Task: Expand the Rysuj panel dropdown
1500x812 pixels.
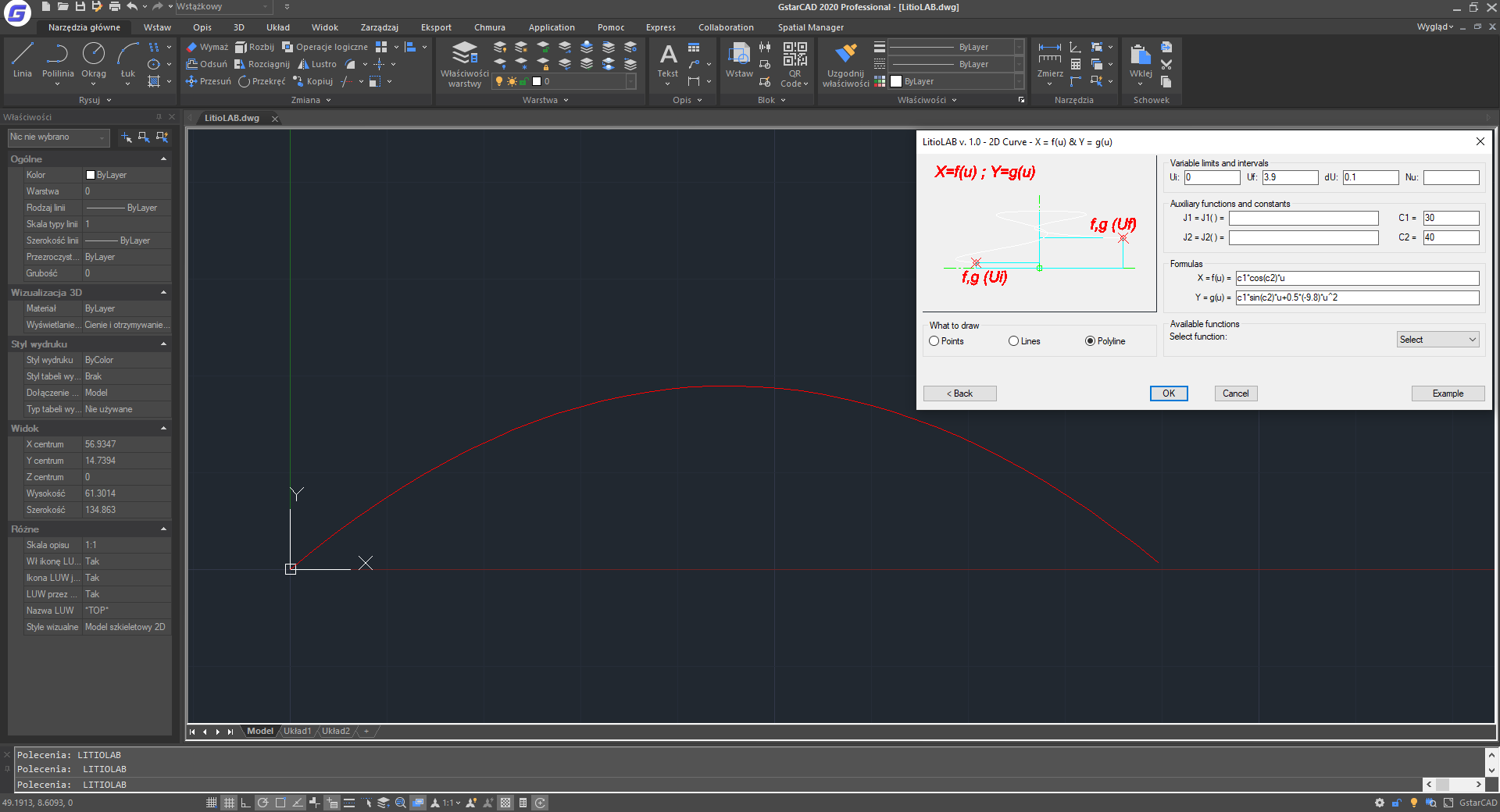Action: [109, 100]
